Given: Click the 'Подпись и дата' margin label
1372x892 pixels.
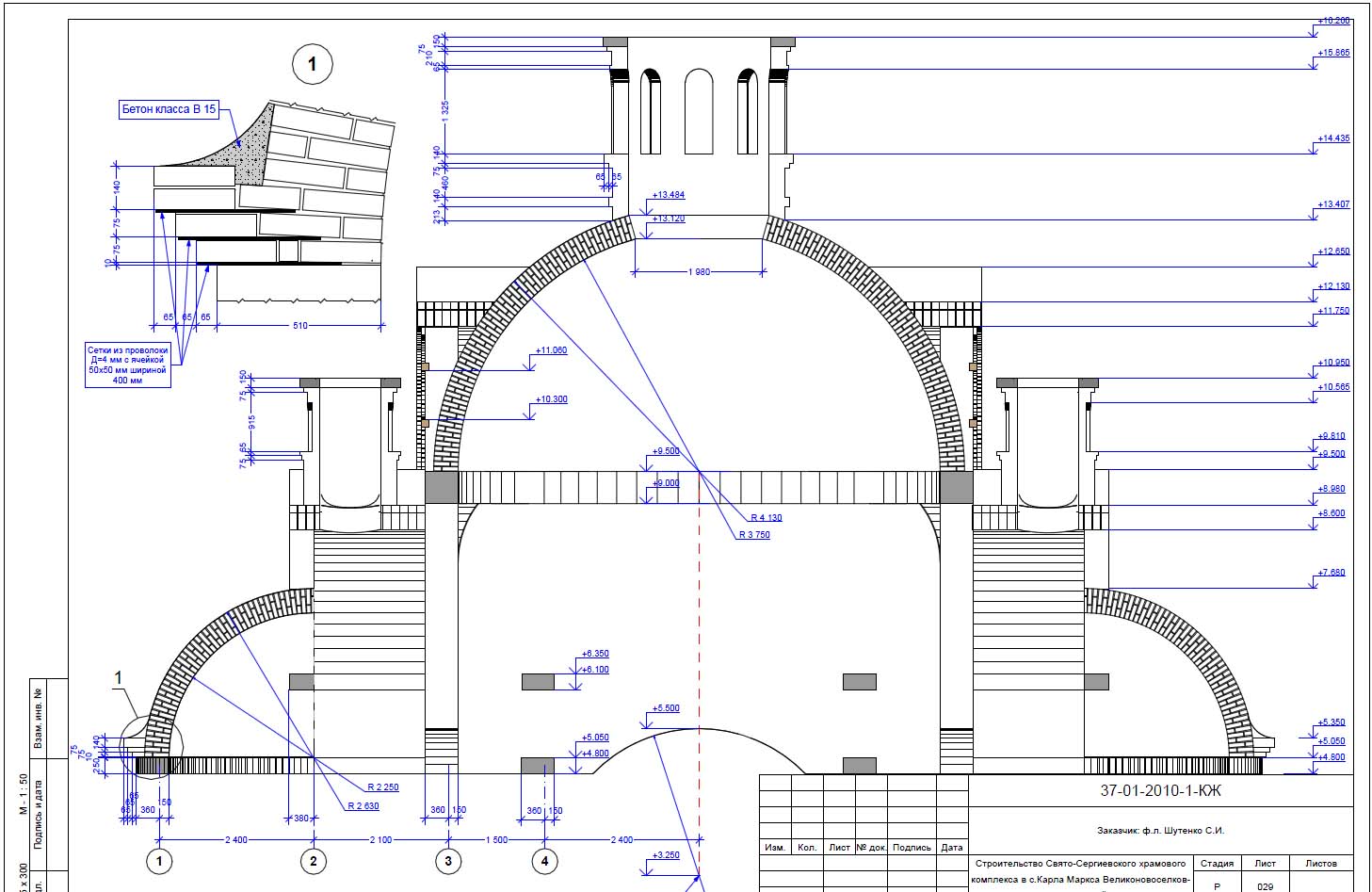Looking at the screenshot, I should pyautogui.click(x=39, y=815).
